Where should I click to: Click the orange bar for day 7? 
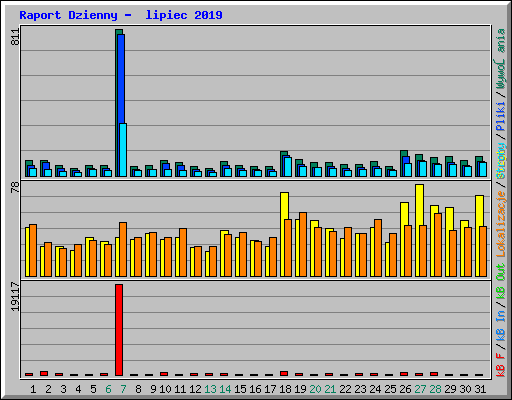(x=123, y=249)
